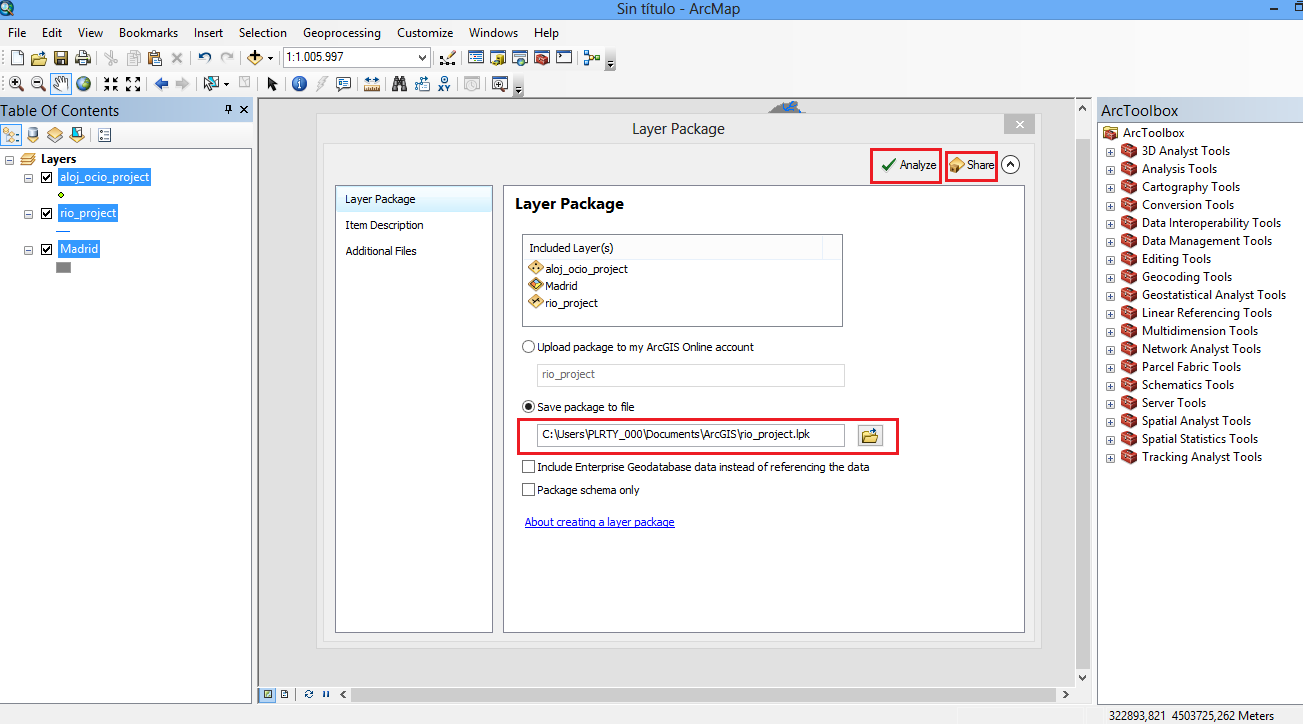Image resolution: width=1303 pixels, height=724 pixels.
Task: Expand 3D Analyst Tools toolbox
Action: [x=1110, y=152]
